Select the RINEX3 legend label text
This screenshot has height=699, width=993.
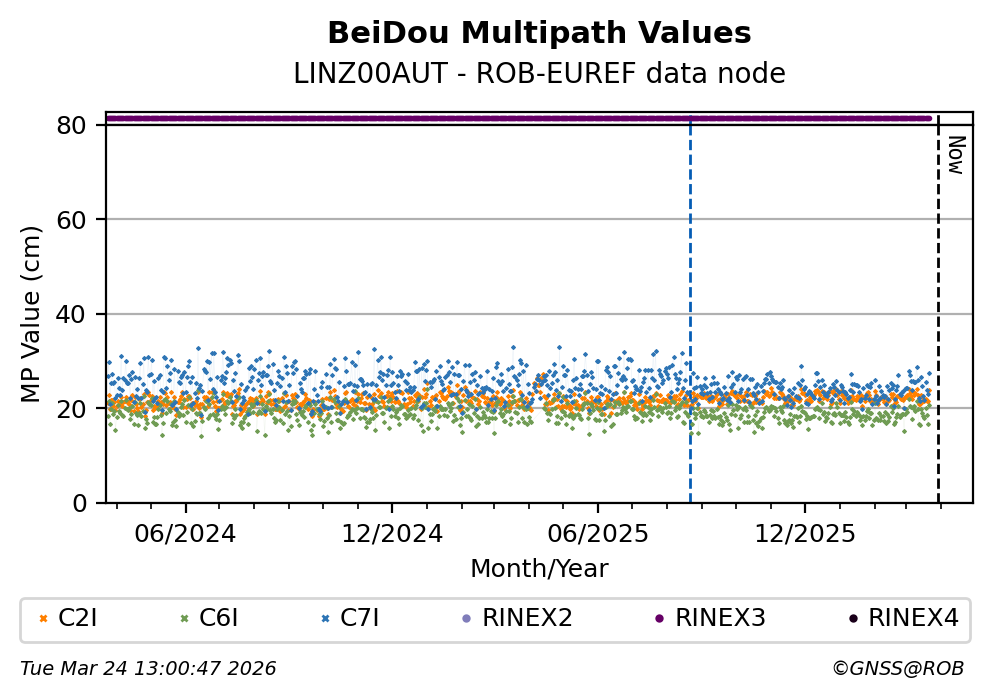(x=720, y=619)
